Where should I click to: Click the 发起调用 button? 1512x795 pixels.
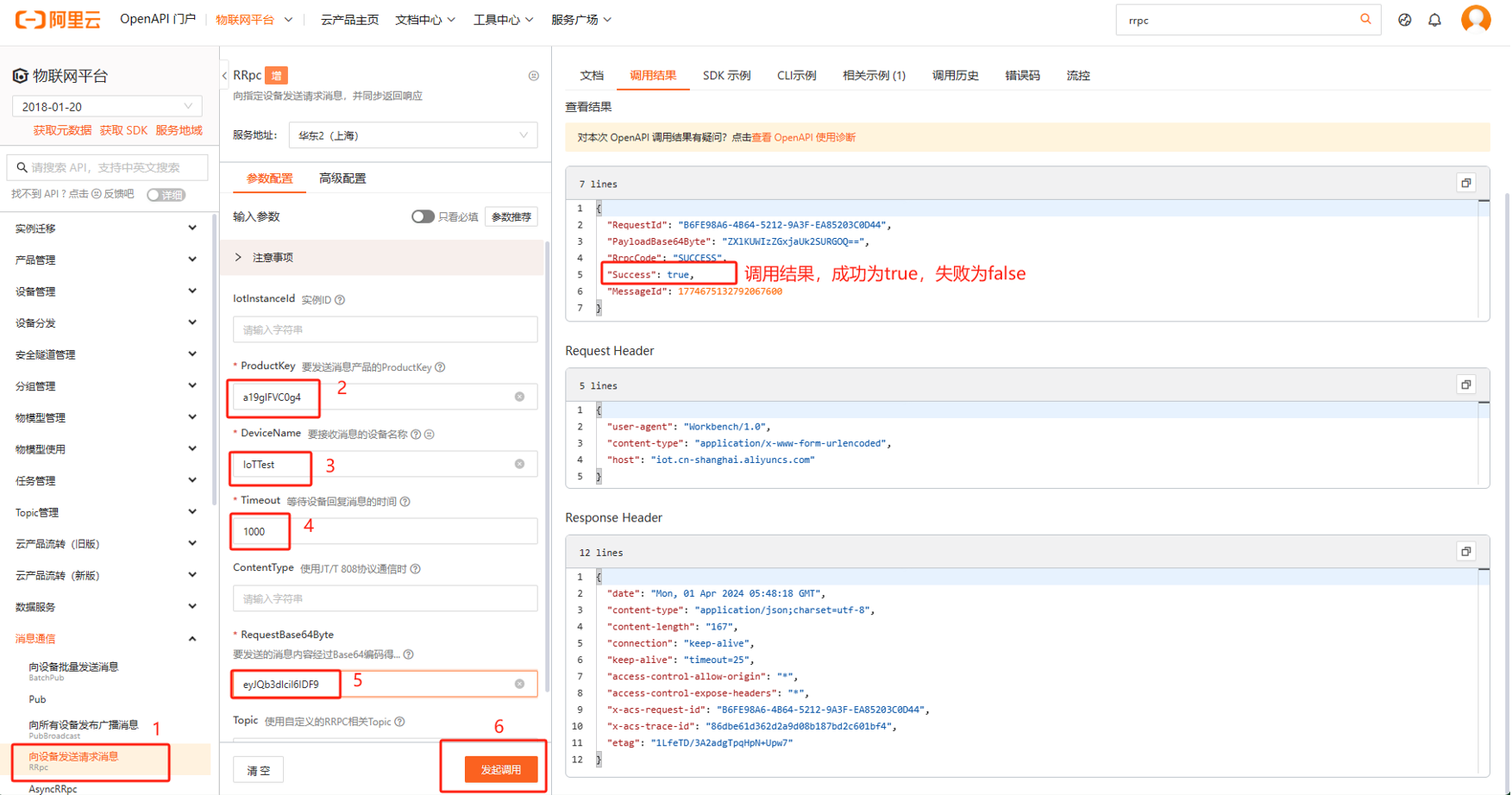[501, 769]
